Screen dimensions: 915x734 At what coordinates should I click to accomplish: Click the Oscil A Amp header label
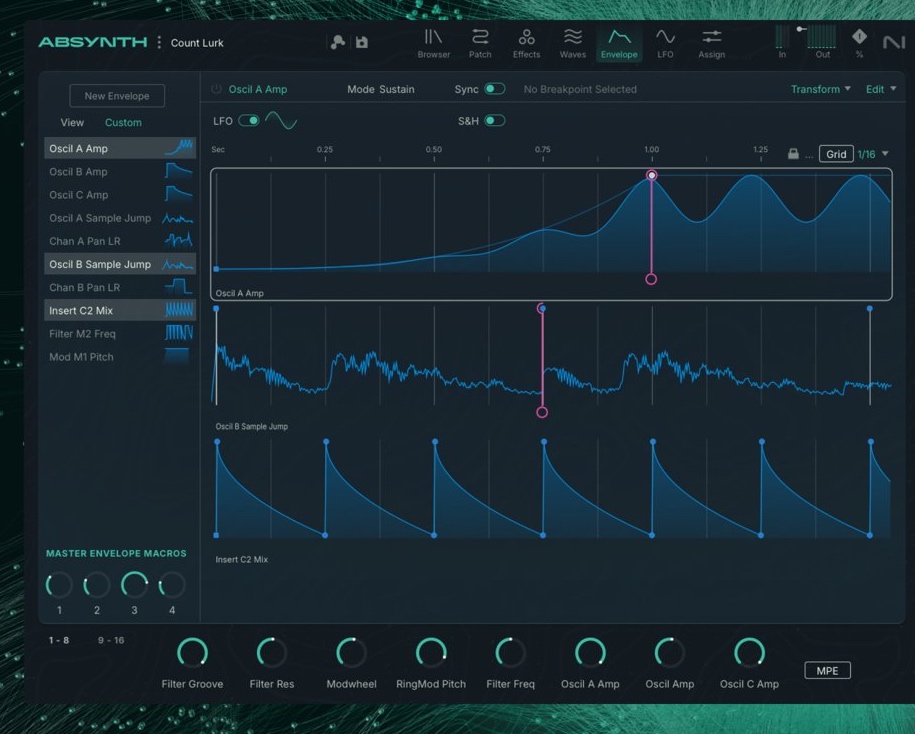click(257, 89)
